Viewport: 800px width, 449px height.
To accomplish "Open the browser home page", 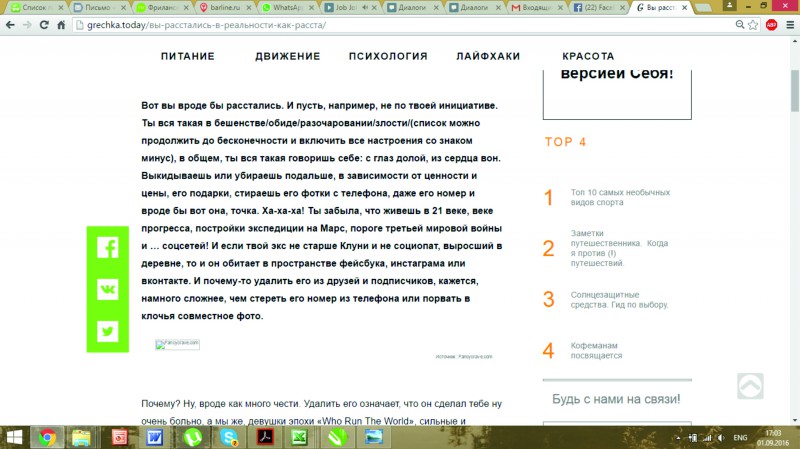I will click(61, 24).
